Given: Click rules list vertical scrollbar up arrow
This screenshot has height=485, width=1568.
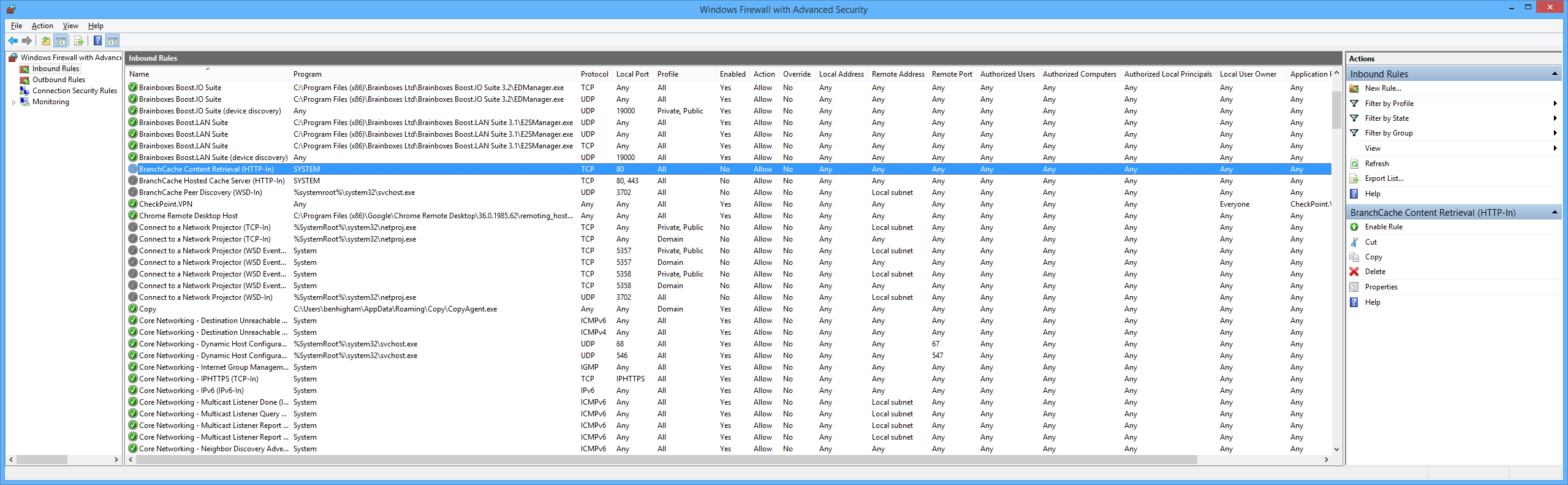Looking at the screenshot, I should tap(1336, 73).
